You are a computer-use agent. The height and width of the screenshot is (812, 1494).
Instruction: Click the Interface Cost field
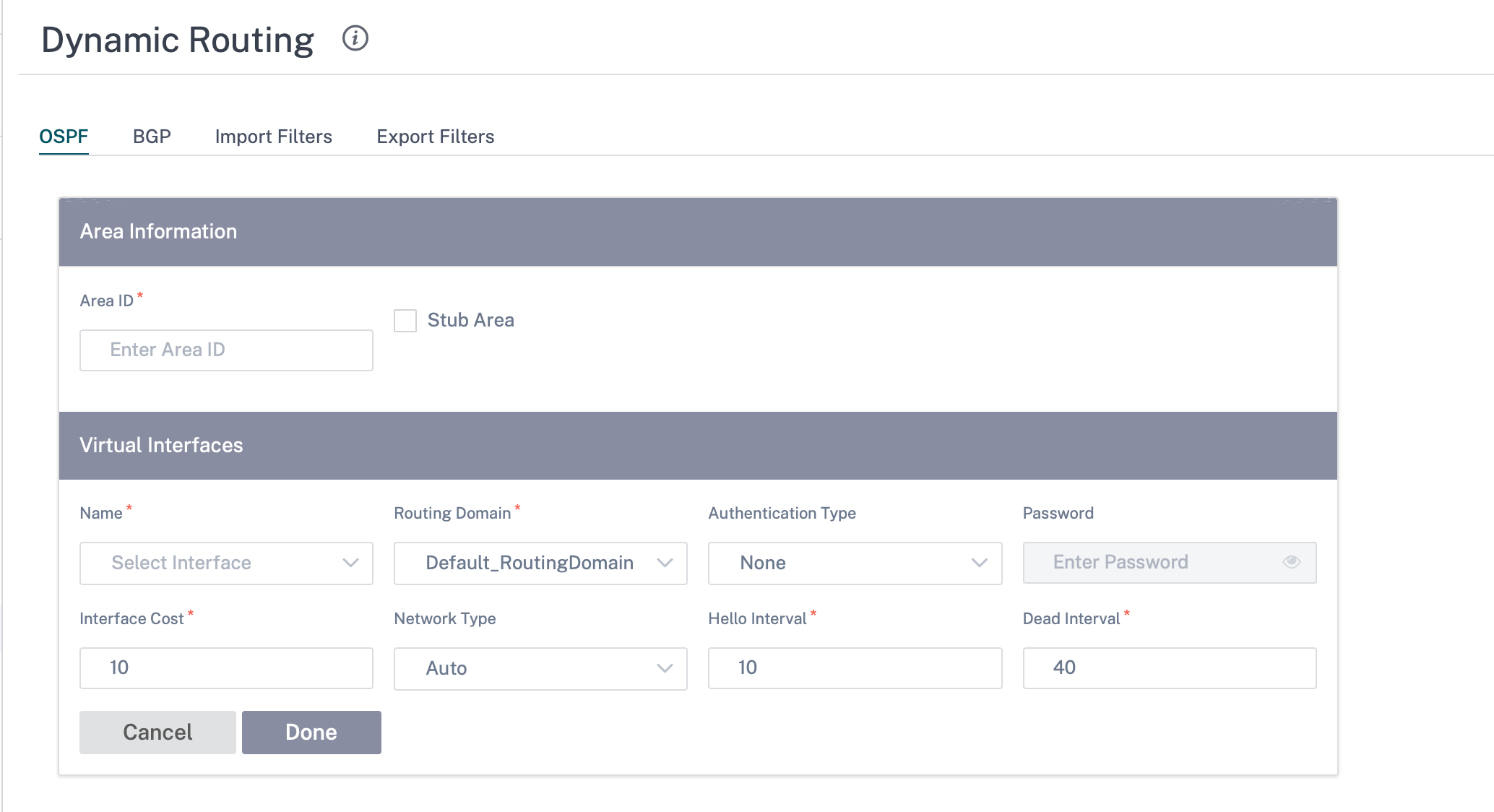click(226, 668)
